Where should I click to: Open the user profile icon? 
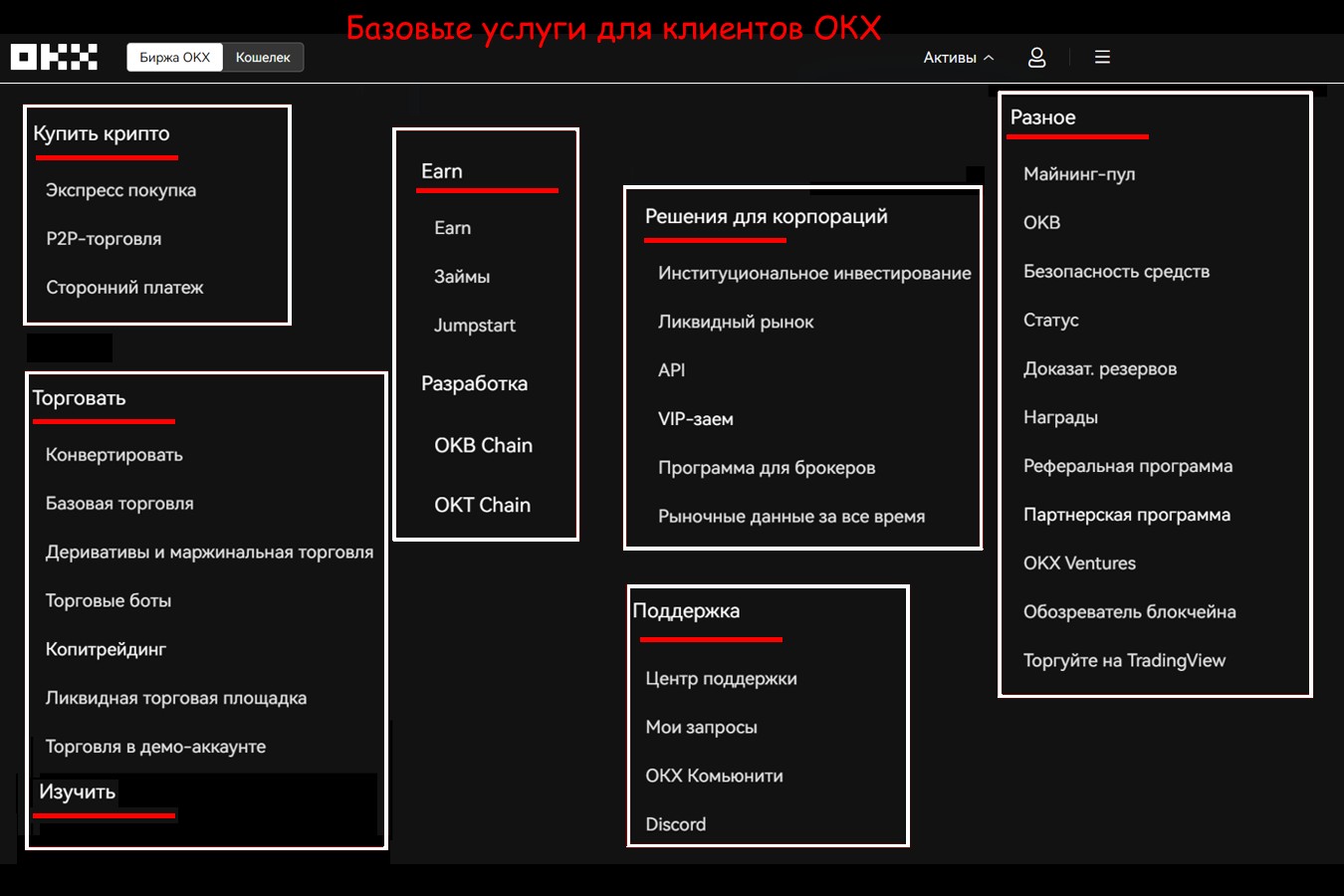click(x=1036, y=57)
